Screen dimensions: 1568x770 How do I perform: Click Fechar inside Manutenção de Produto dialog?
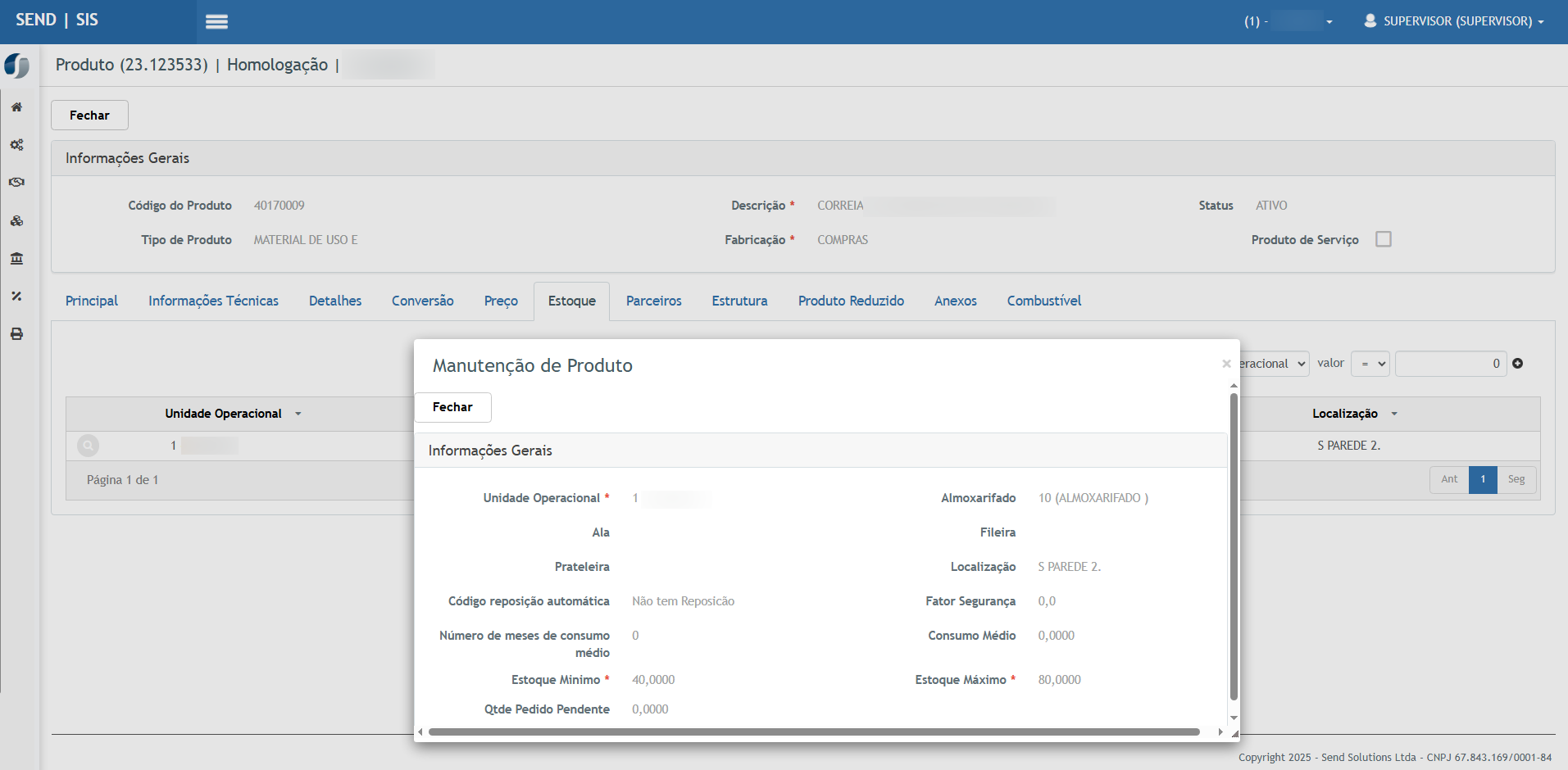click(x=452, y=407)
